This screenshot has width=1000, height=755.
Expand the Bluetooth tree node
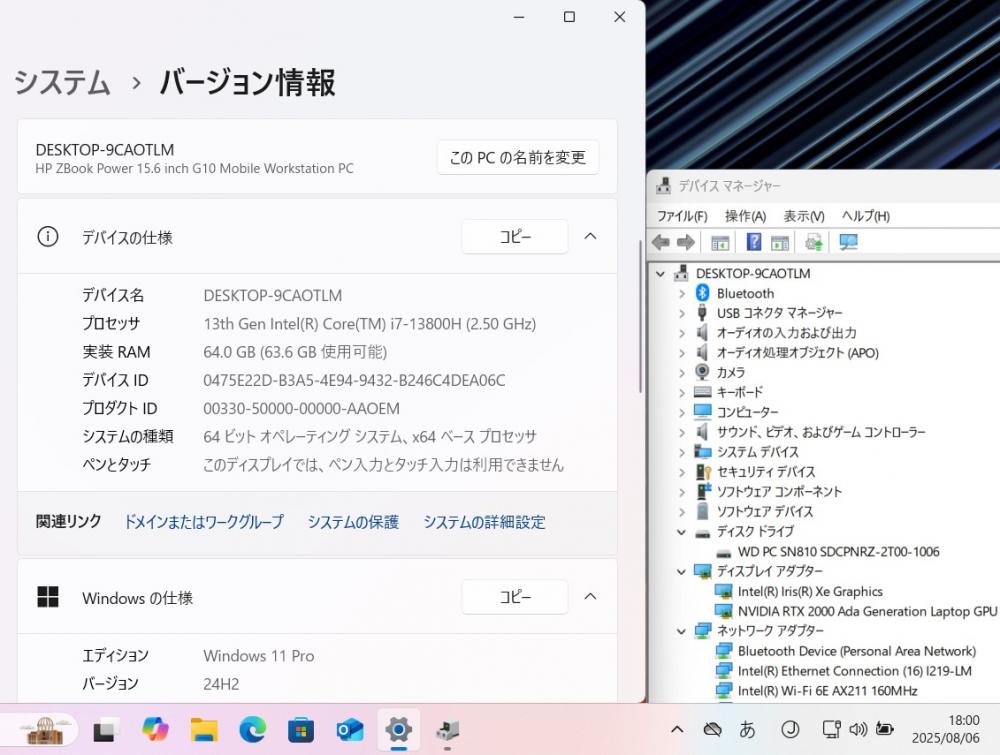(x=682, y=293)
